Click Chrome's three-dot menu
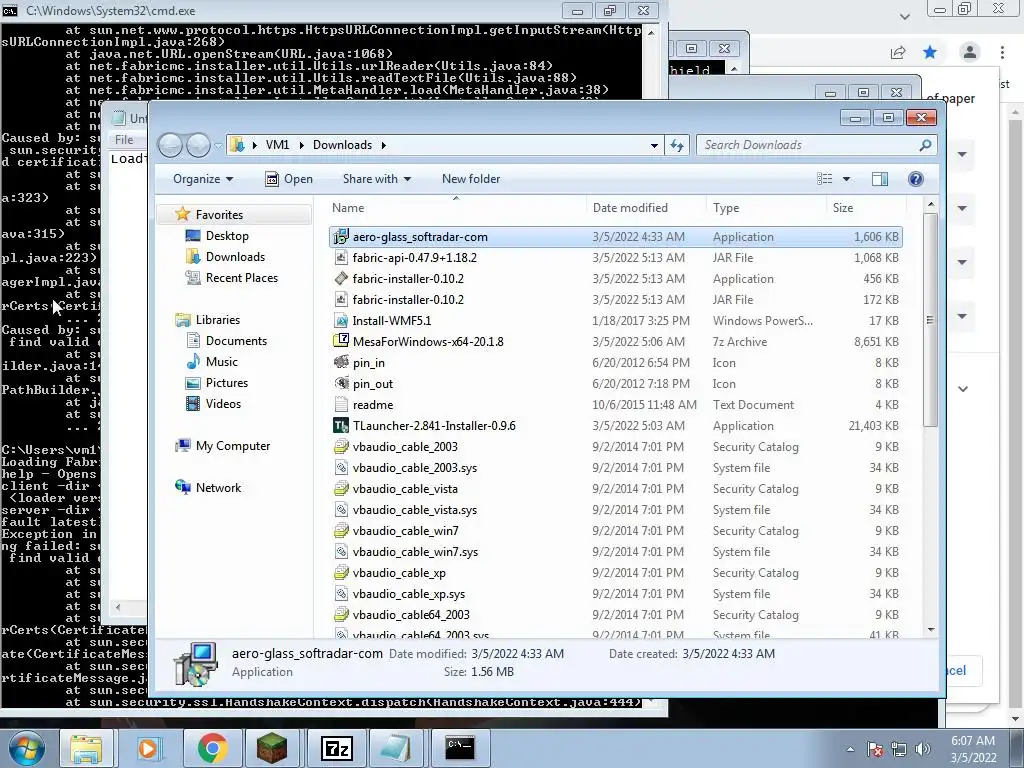 click(1002, 52)
